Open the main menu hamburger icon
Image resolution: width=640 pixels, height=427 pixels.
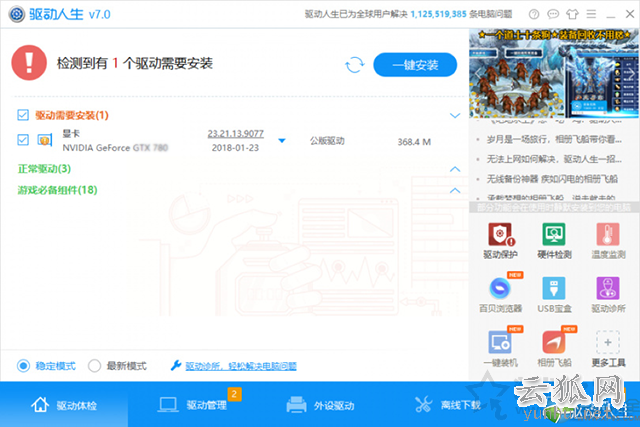click(591, 14)
